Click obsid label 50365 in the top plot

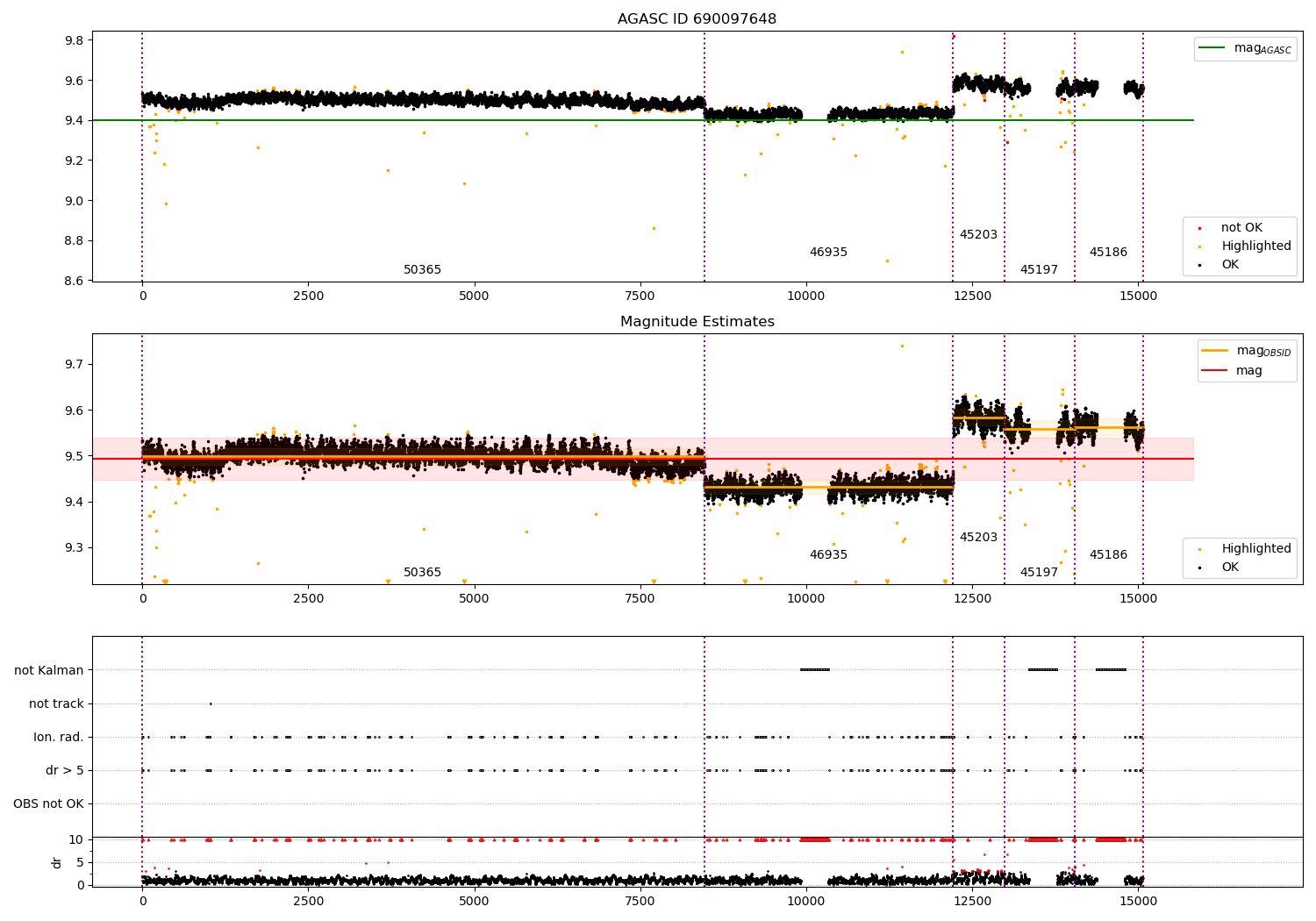click(x=422, y=269)
